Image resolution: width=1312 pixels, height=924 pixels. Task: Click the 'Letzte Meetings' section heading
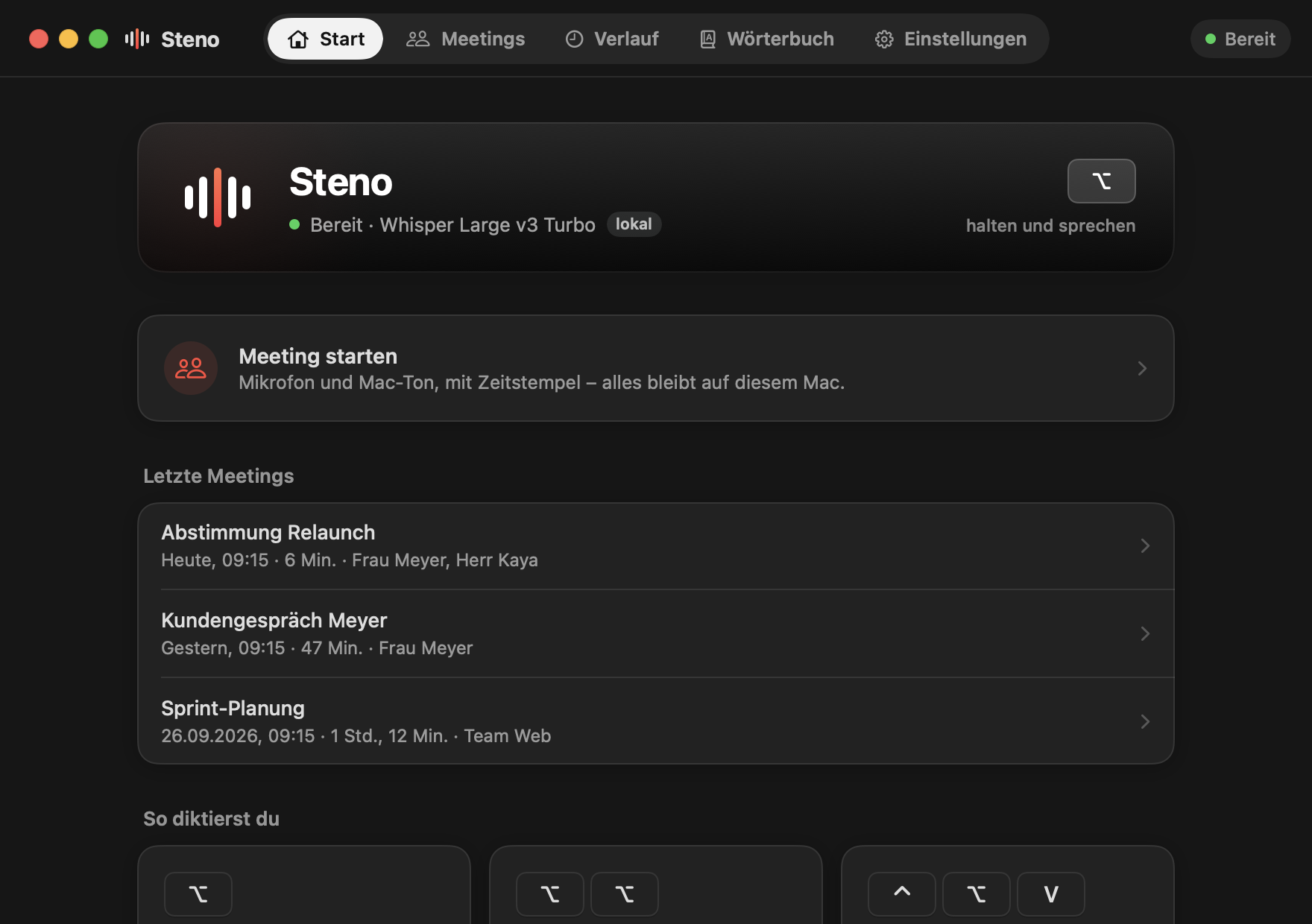[218, 476]
